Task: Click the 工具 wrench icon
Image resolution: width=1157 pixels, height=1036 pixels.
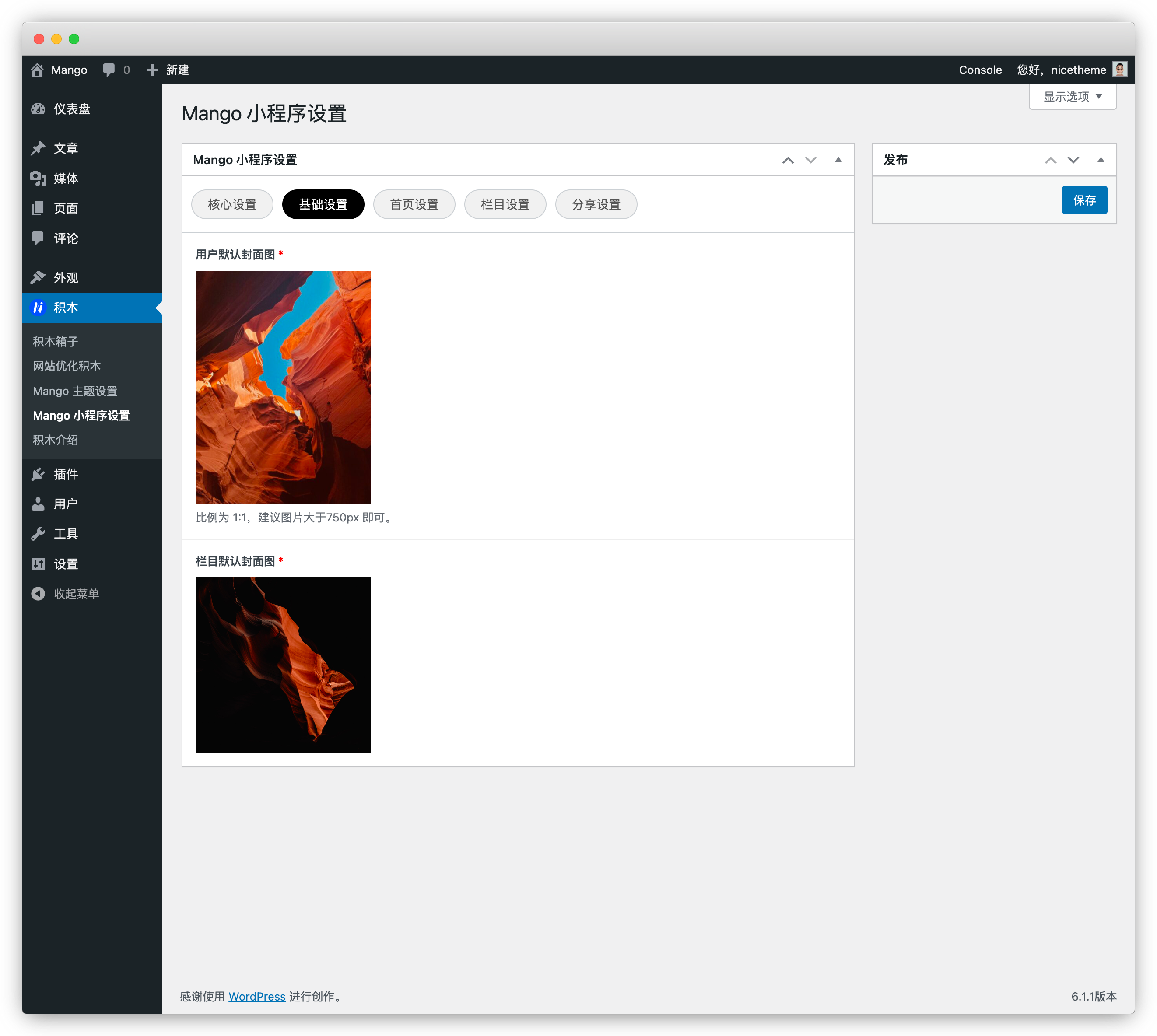Action: pyautogui.click(x=38, y=534)
